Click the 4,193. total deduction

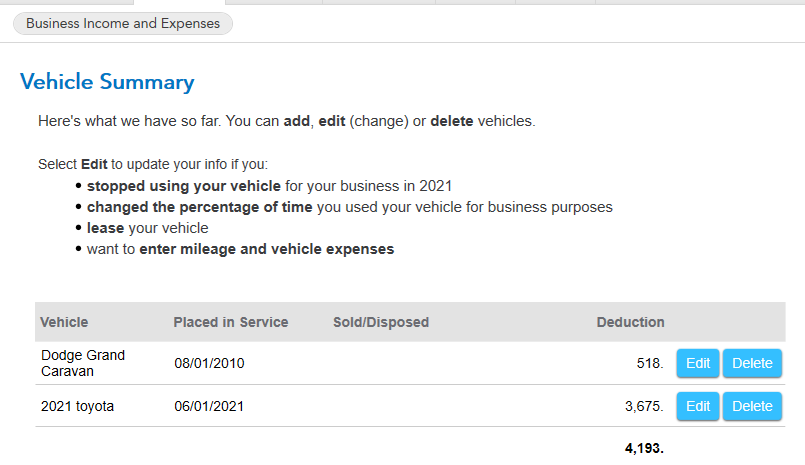click(644, 448)
